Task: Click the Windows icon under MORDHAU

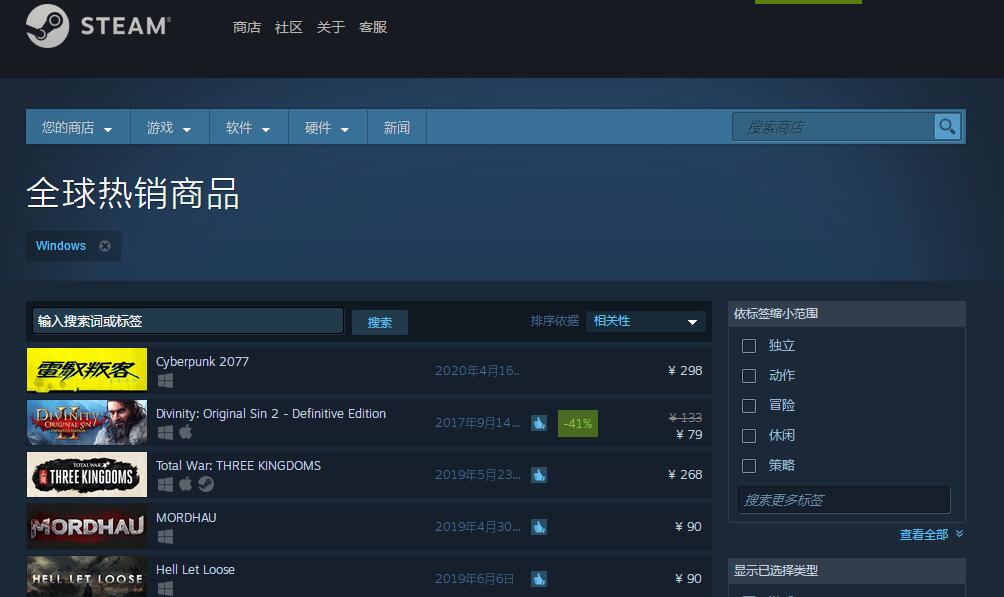Action: 165,536
